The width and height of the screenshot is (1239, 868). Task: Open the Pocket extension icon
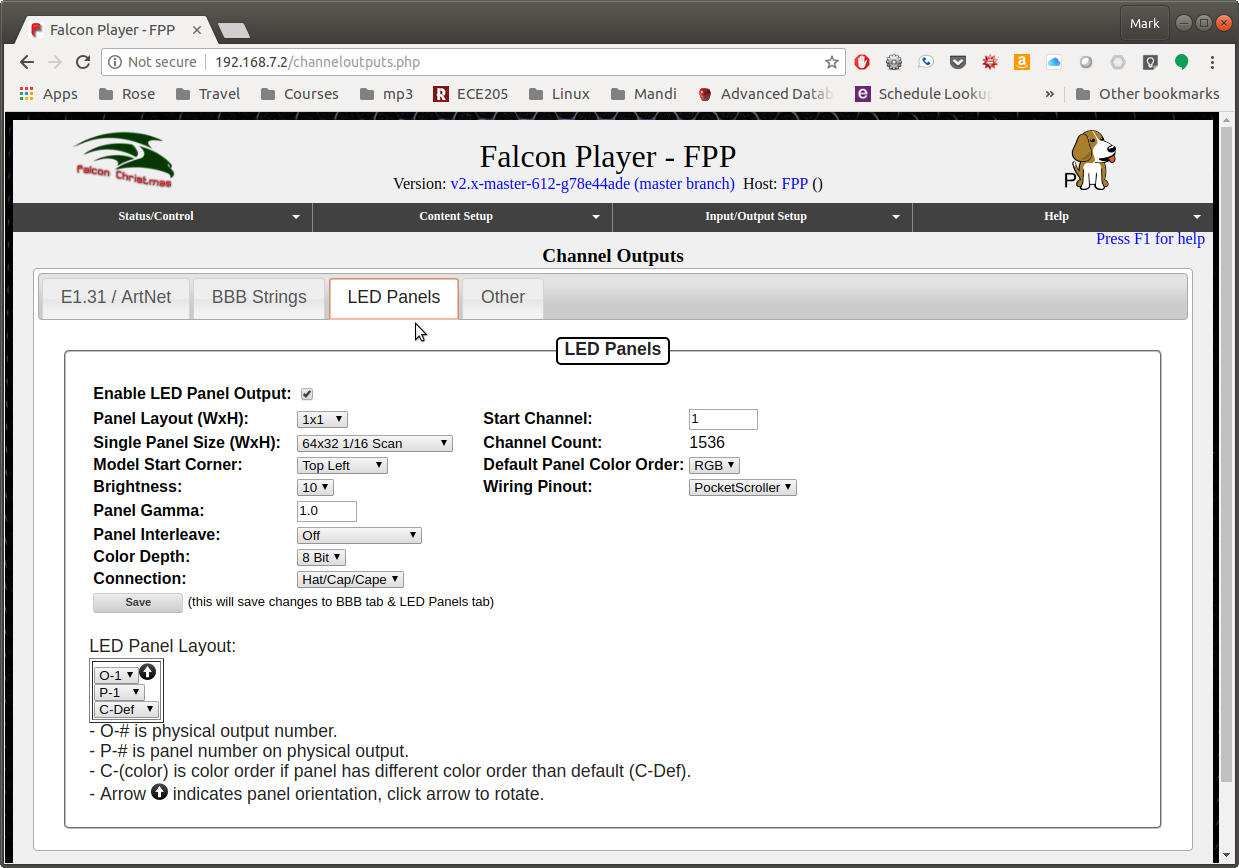coord(958,62)
